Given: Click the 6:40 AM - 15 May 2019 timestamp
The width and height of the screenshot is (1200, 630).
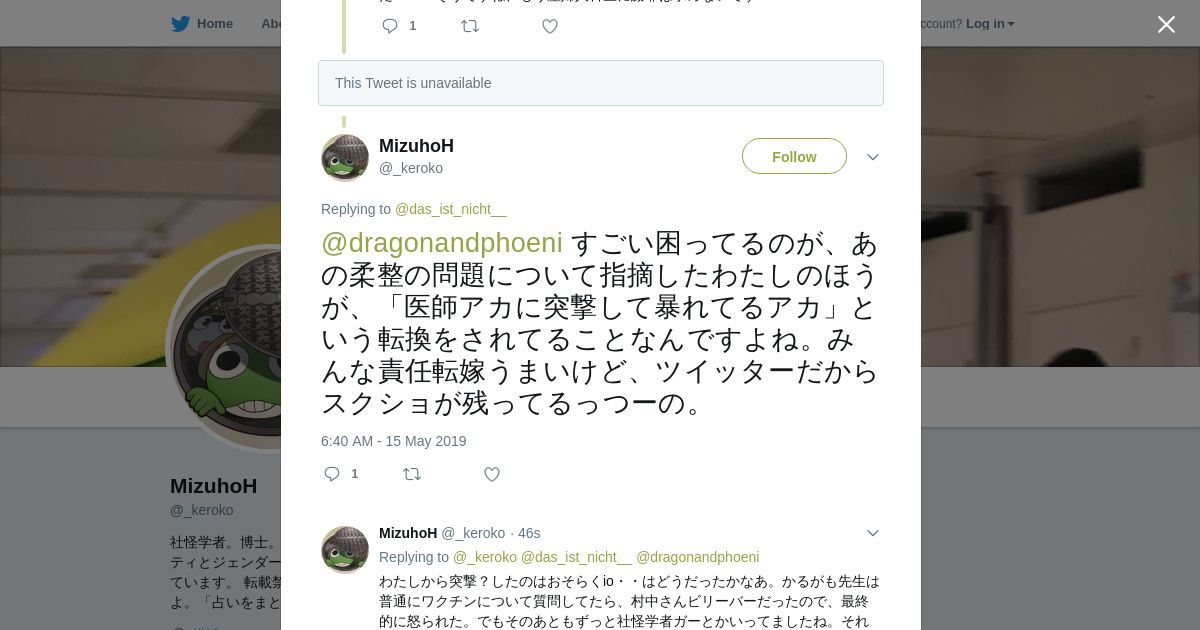Looking at the screenshot, I should [x=394, y=441].
